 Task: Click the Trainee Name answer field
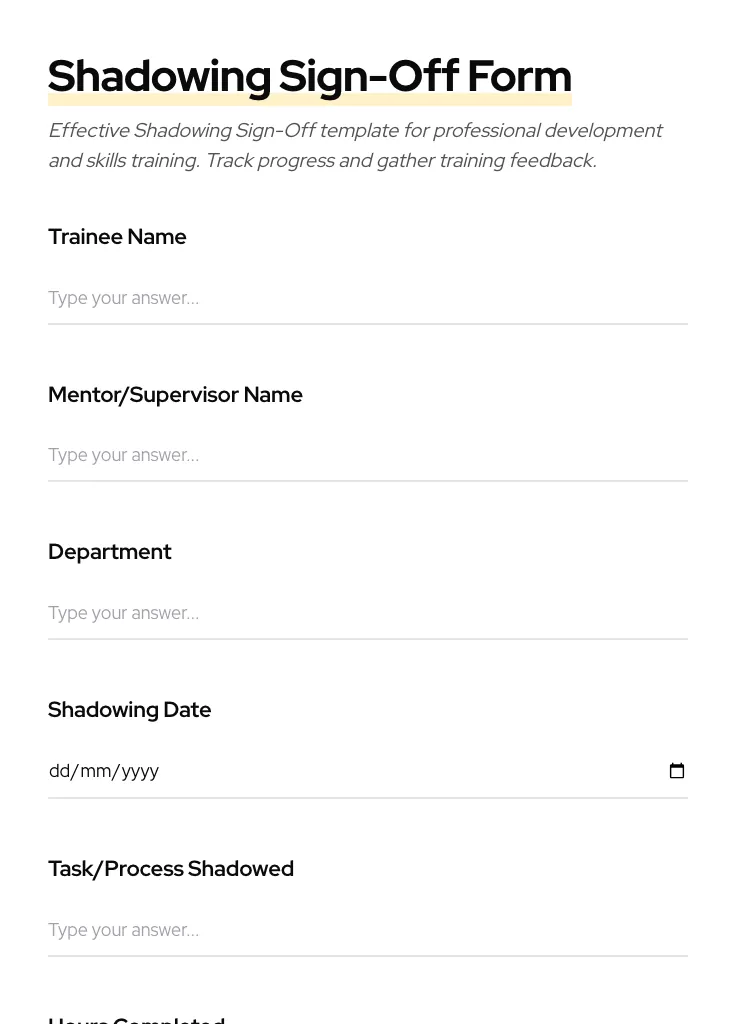pyautogui.click(x=367, y=298)
